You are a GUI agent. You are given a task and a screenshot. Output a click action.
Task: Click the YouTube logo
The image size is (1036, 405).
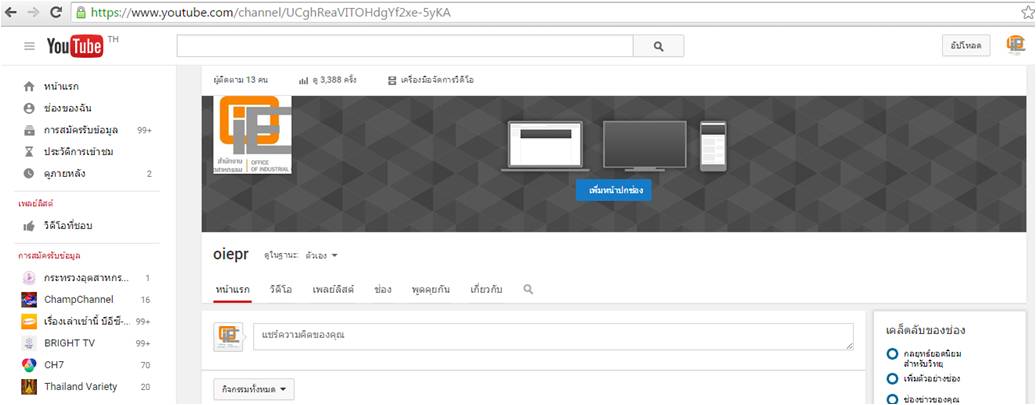pos(75,46)
